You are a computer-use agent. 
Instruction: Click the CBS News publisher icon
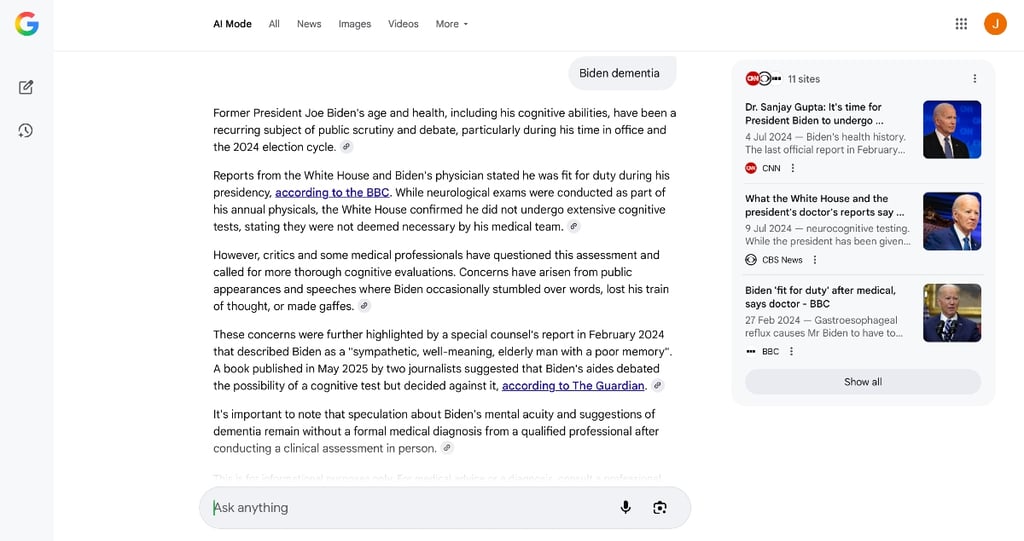[x=751, y=259]
